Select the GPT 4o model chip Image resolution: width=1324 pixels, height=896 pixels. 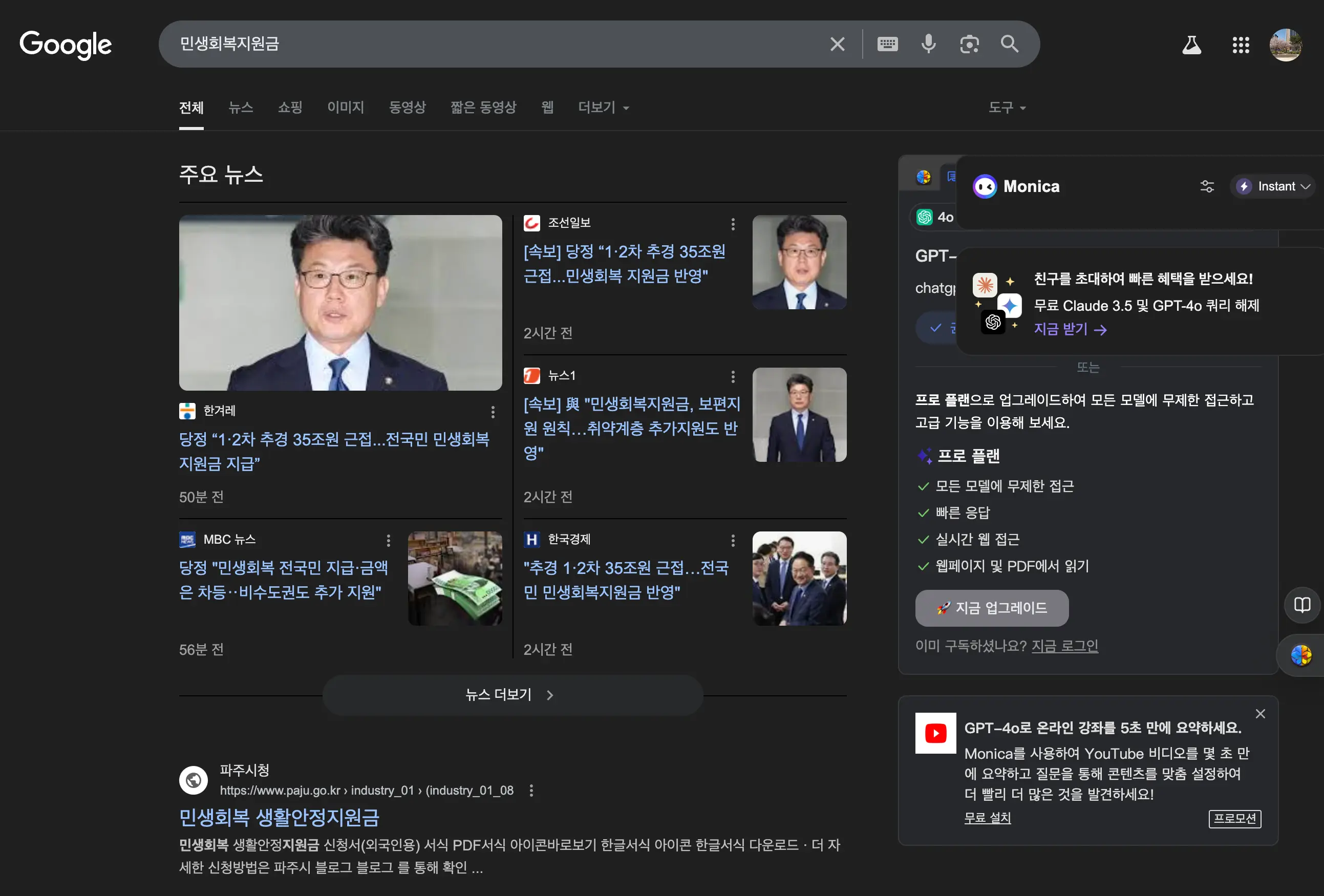(x=935, y=217)
